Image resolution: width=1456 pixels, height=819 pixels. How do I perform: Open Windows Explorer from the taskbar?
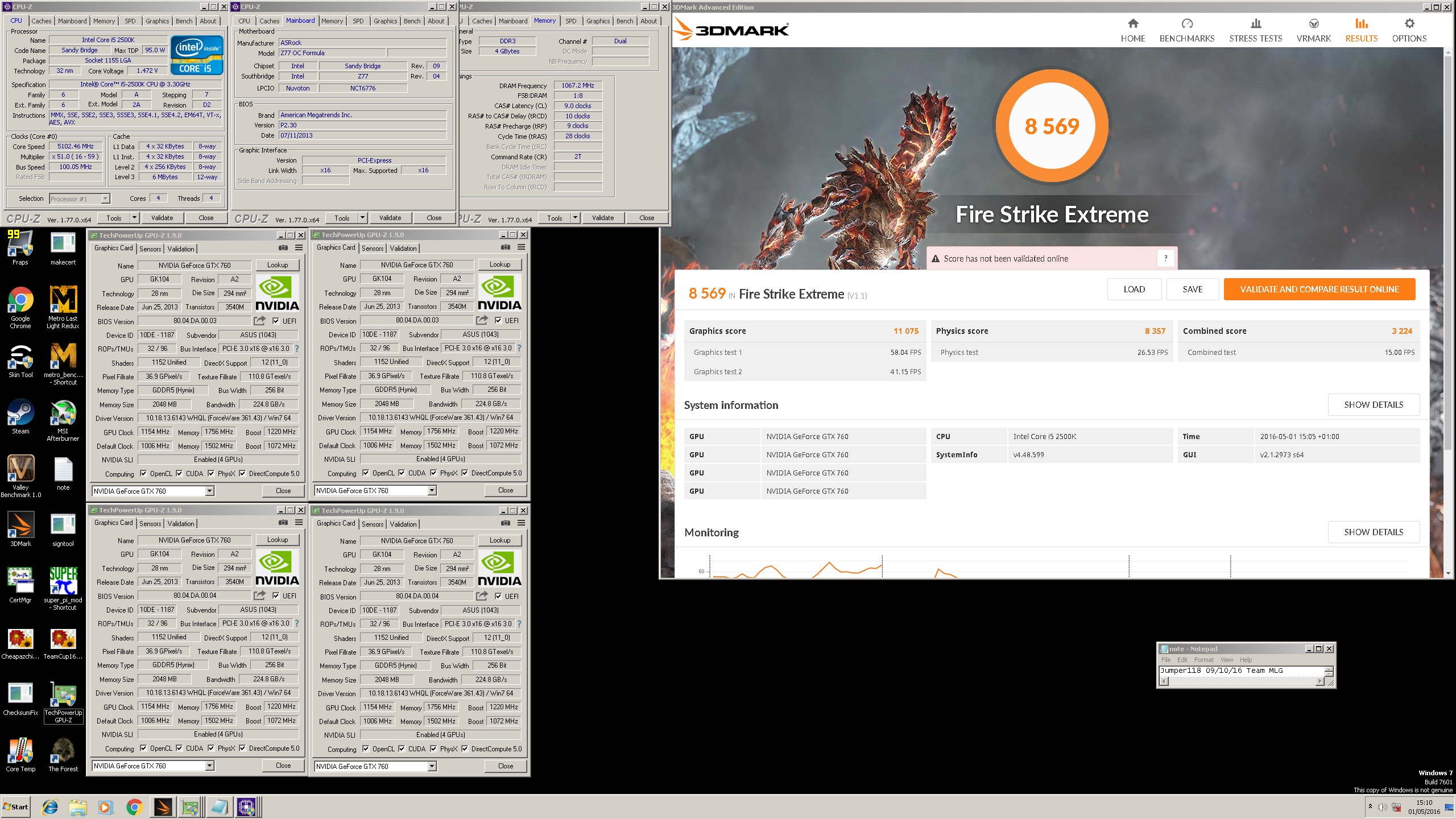pos(78,807)
